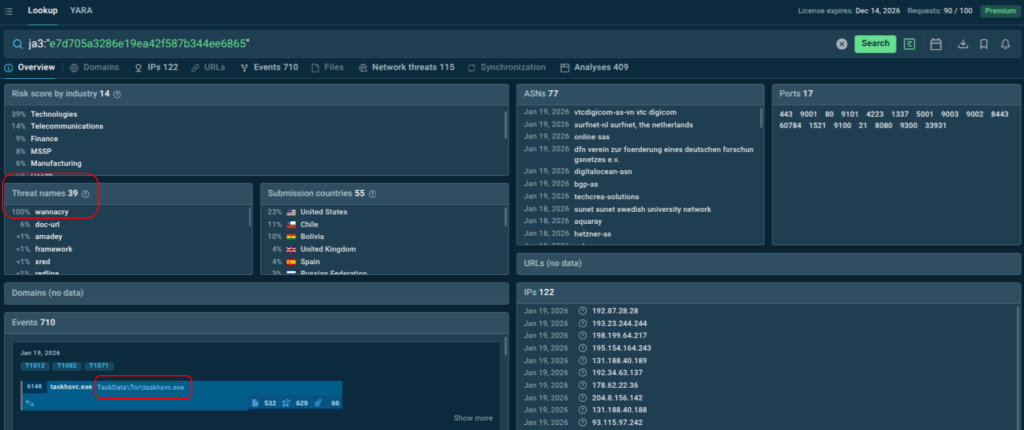Open the sidebar menu icon
This screenshot has width=1024, height=430.
tap(9, 11)
